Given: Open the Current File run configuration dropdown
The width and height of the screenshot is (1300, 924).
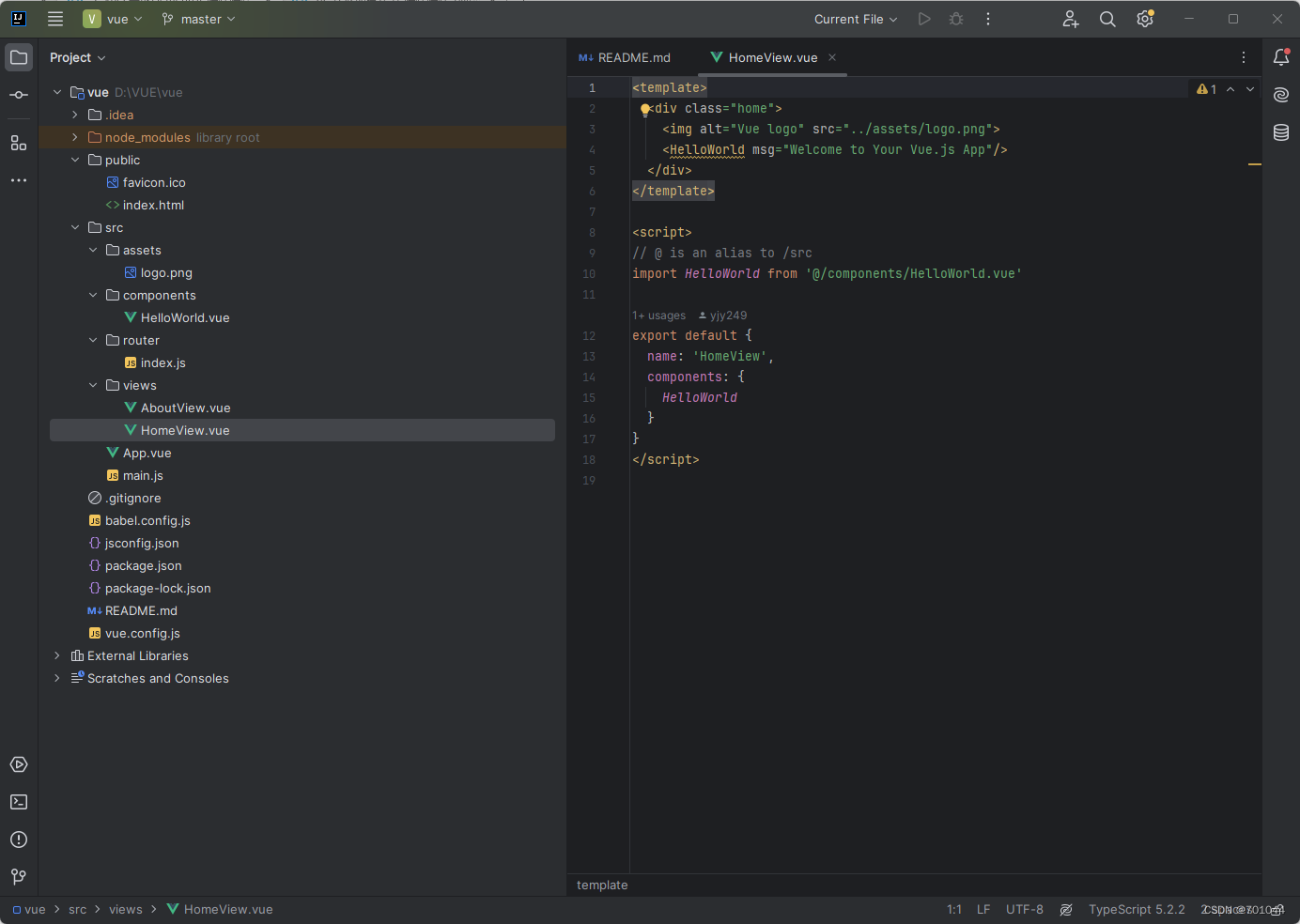Looking at the screenshot, I should tap(856, 19).
